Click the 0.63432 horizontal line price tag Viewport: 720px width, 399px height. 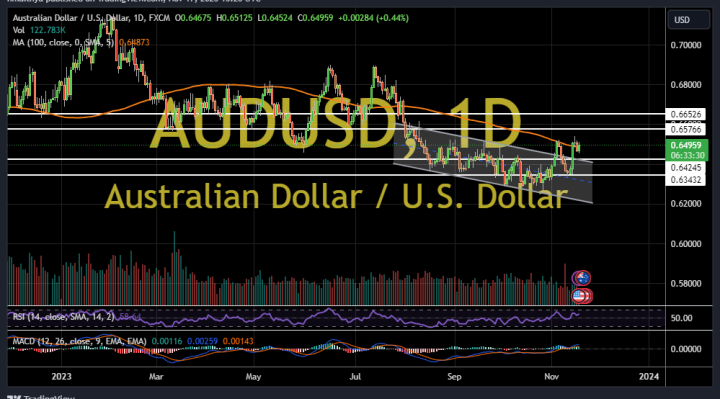tap(685, 180)
